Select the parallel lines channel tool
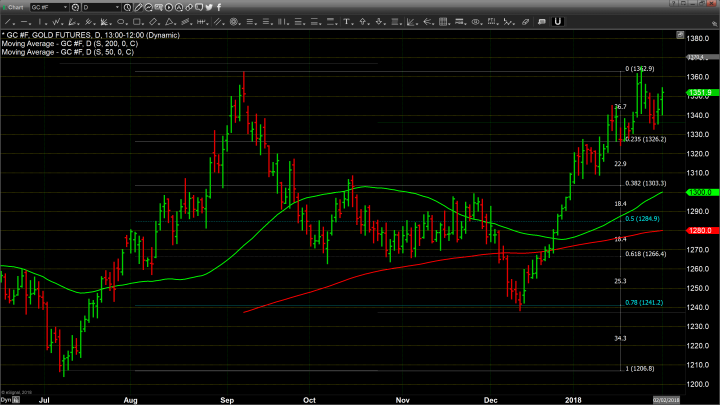This screenshot has width=720, height=405. tap(218, 22)
